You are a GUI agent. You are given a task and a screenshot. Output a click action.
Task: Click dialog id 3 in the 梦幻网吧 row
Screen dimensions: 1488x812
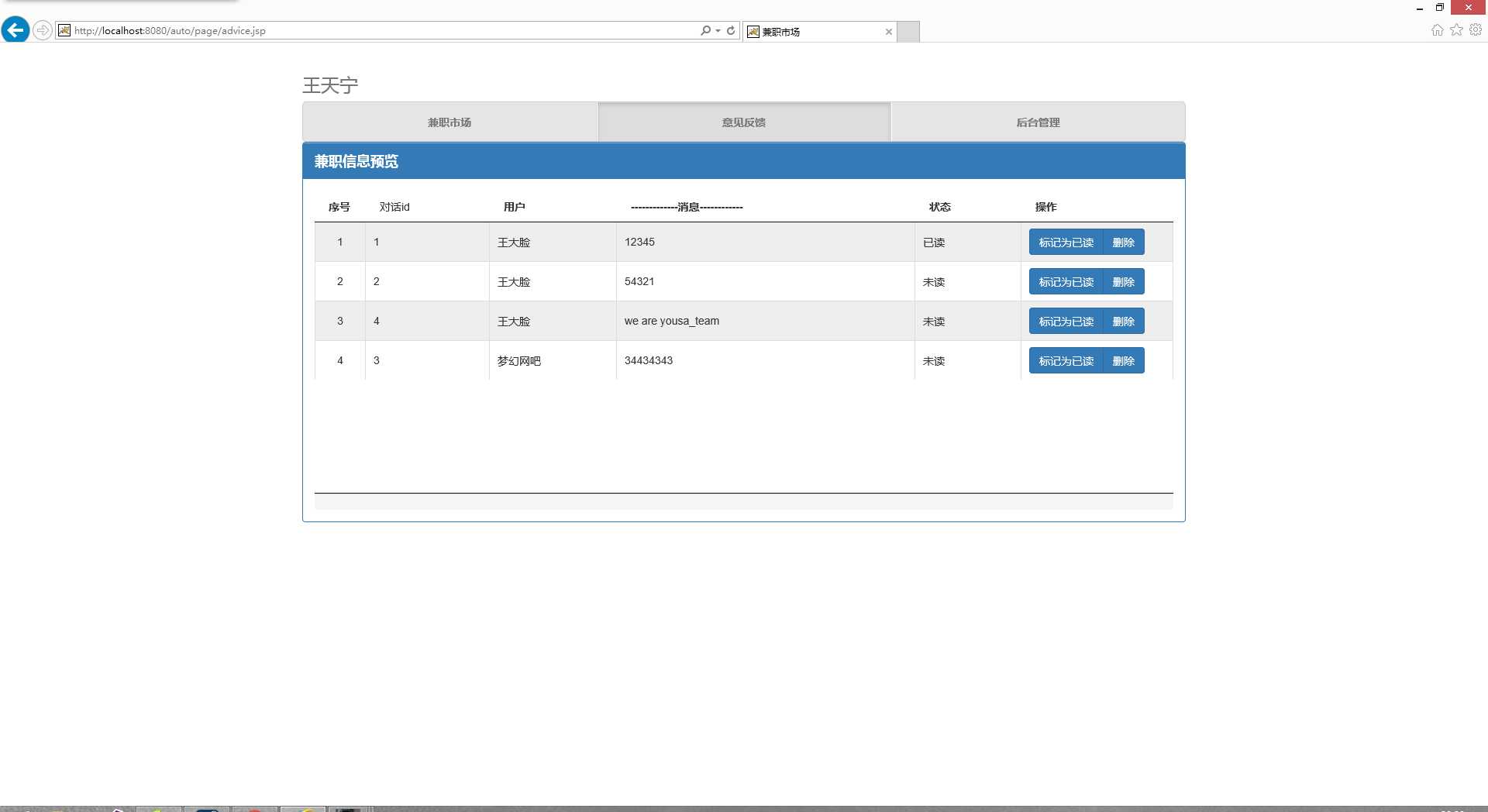coord(377,360)
